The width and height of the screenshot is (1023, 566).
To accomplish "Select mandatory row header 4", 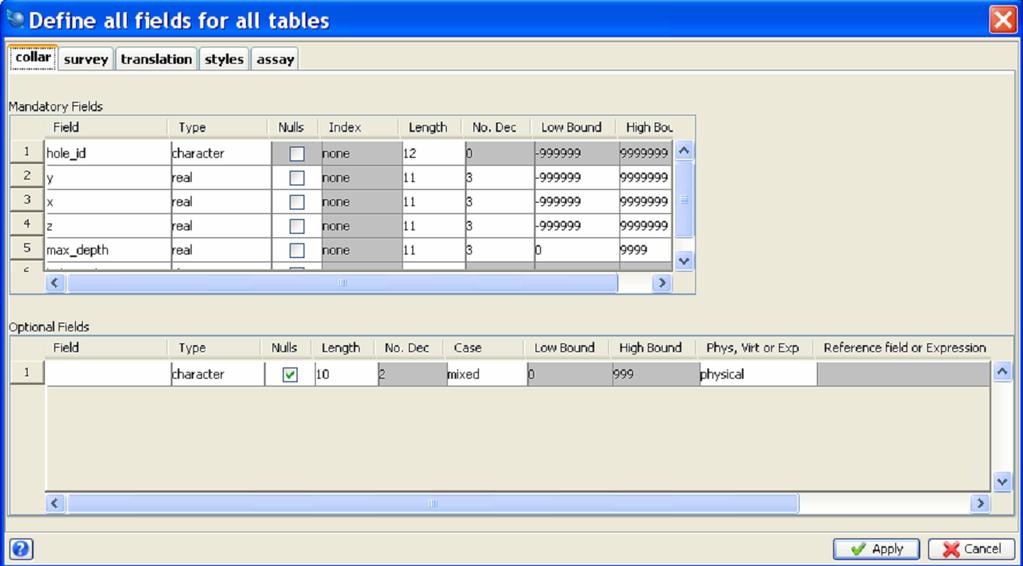I will coord(27,224).
